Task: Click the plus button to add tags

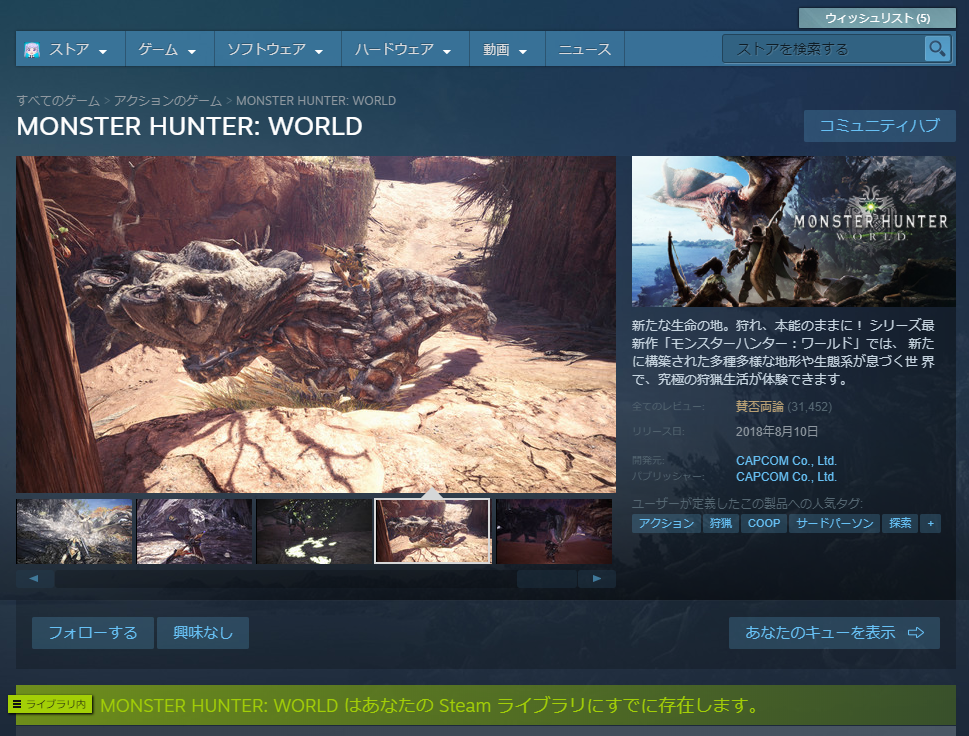Action: click(931, 523)
